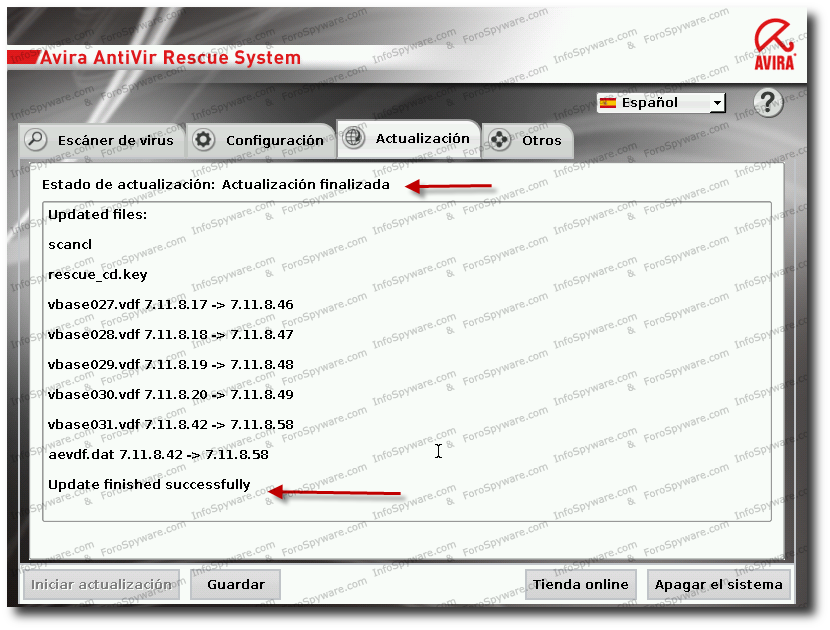Screen dimensions: 830x630
Task: Click 'Update finished successfully' message
Action: (x=149, y=485)
